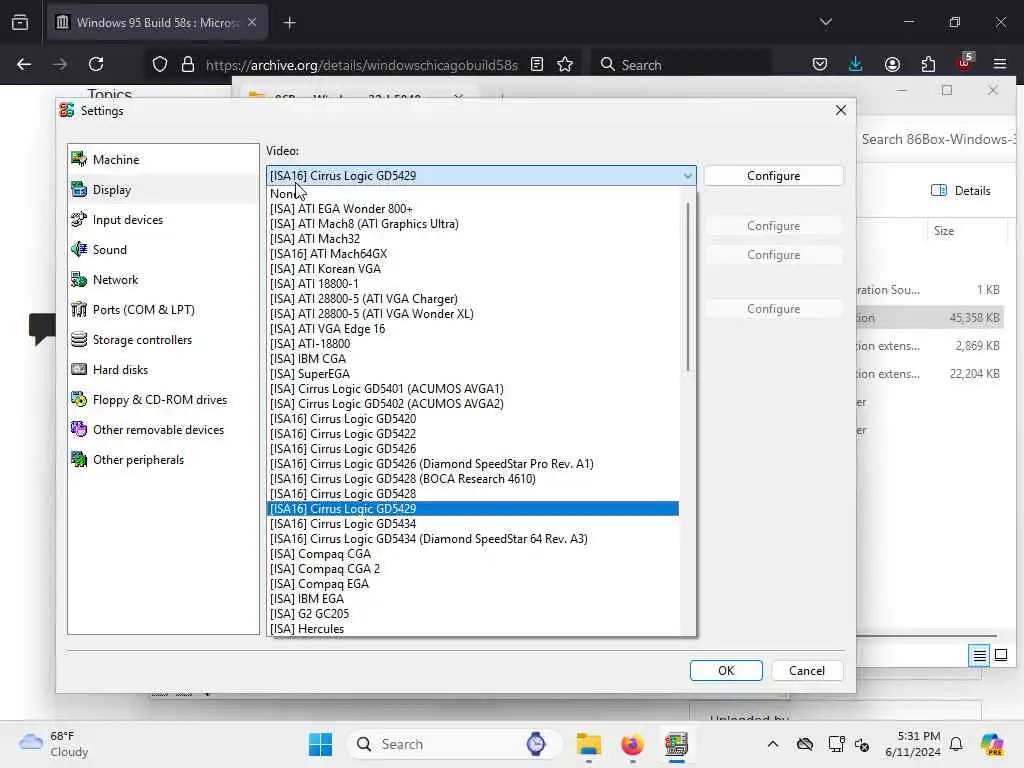
Task: Choose [ISA16] Cirrus Logic GD5434 option
Action: click(x=473, y=524)
